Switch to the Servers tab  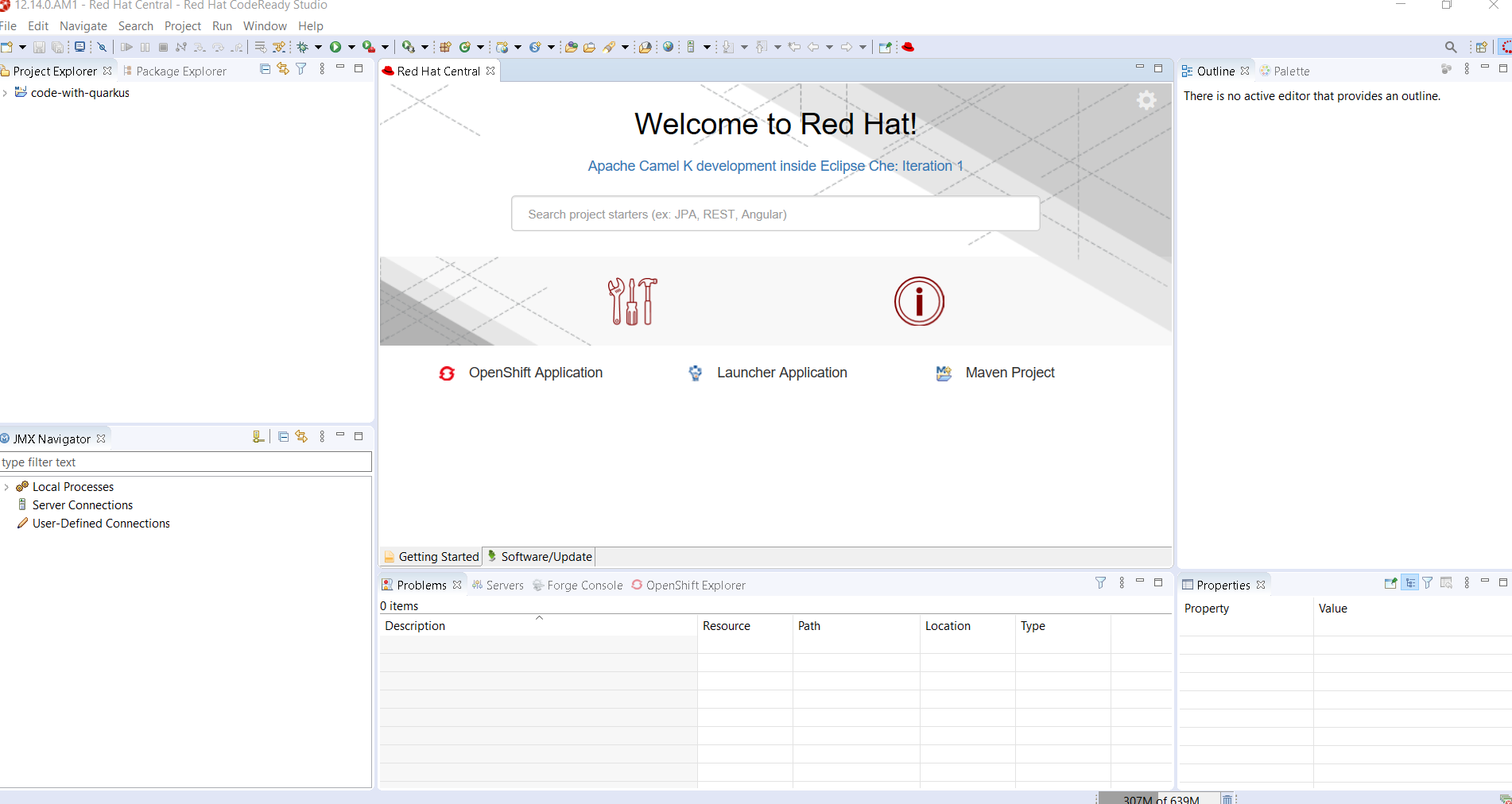(498, 586)
